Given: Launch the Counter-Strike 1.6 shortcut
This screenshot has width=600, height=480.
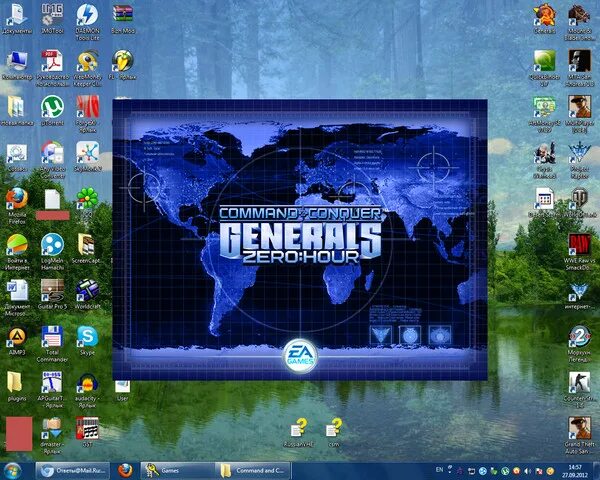Looking at the screenshot, I should pos(579,384).
